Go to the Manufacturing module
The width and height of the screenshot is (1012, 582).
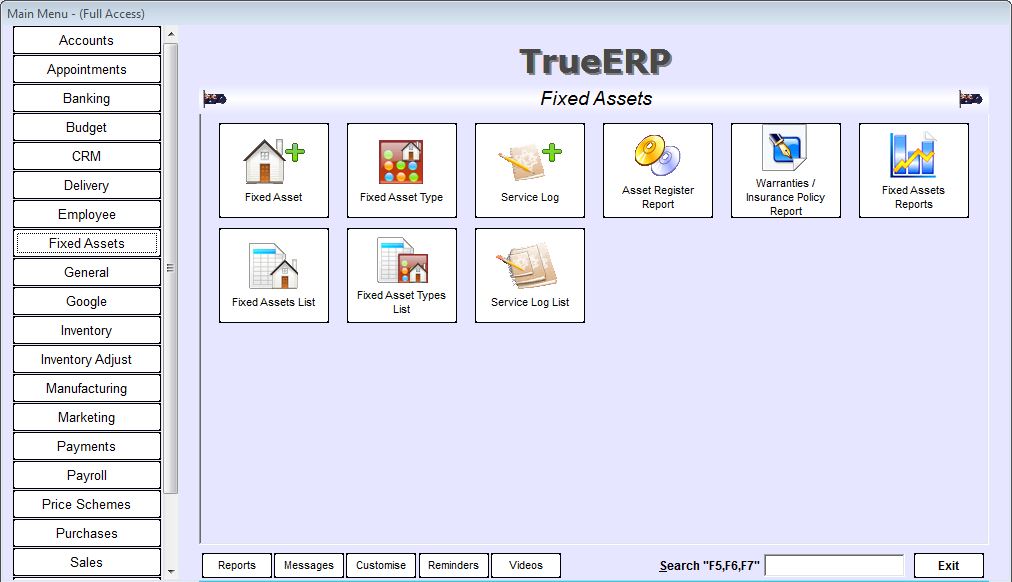click(x=87, y=389)
